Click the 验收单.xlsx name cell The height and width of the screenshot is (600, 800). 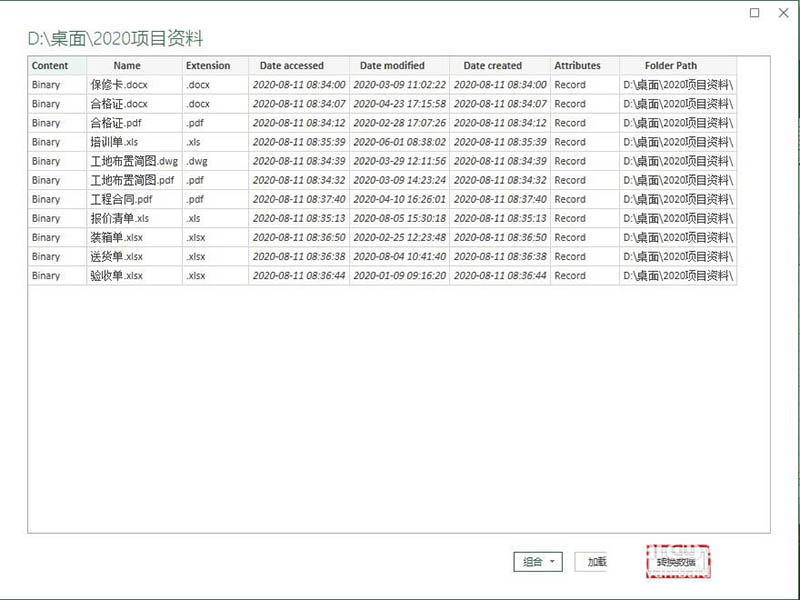click(x=117, y=275)
